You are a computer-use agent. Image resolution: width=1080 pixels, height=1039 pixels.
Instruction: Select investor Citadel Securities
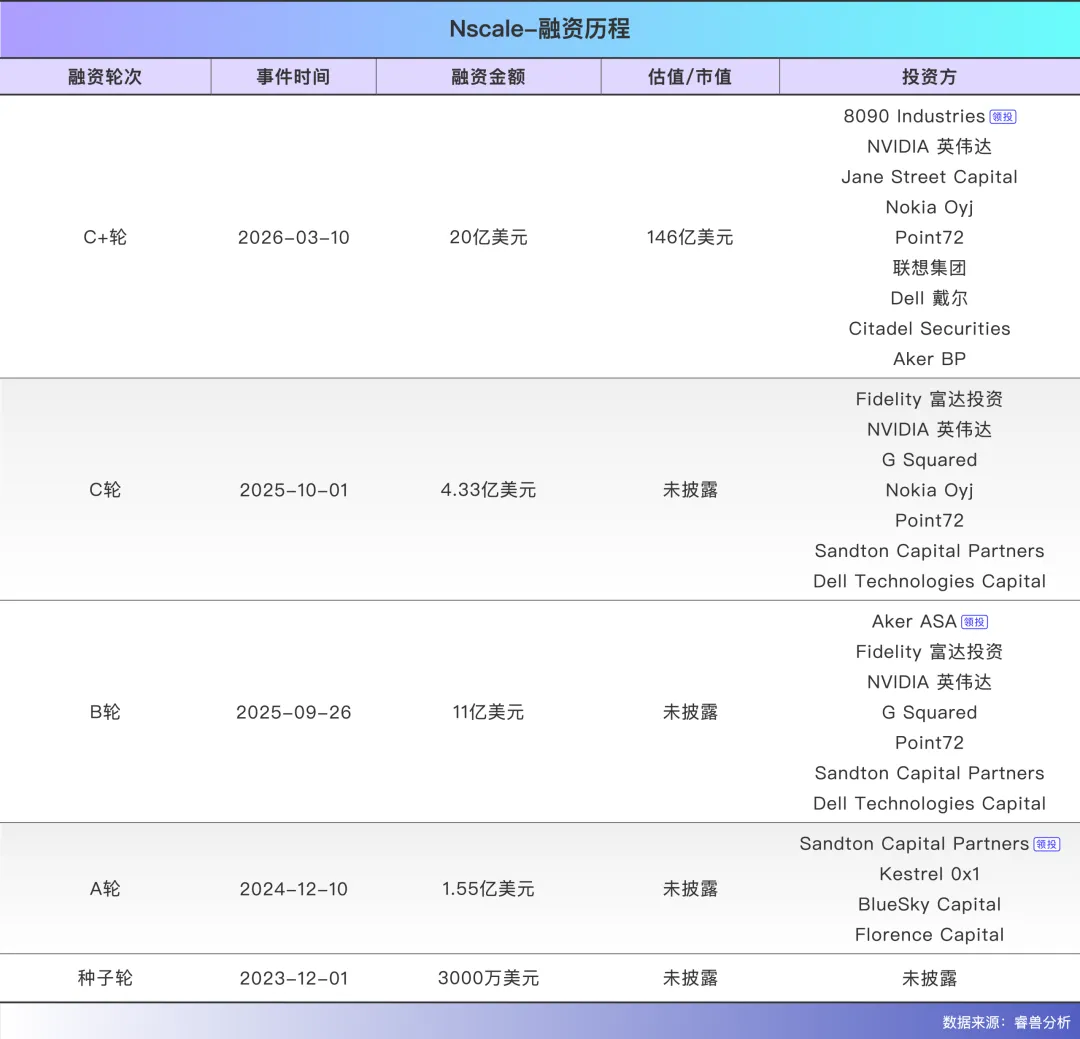[929, 329]
